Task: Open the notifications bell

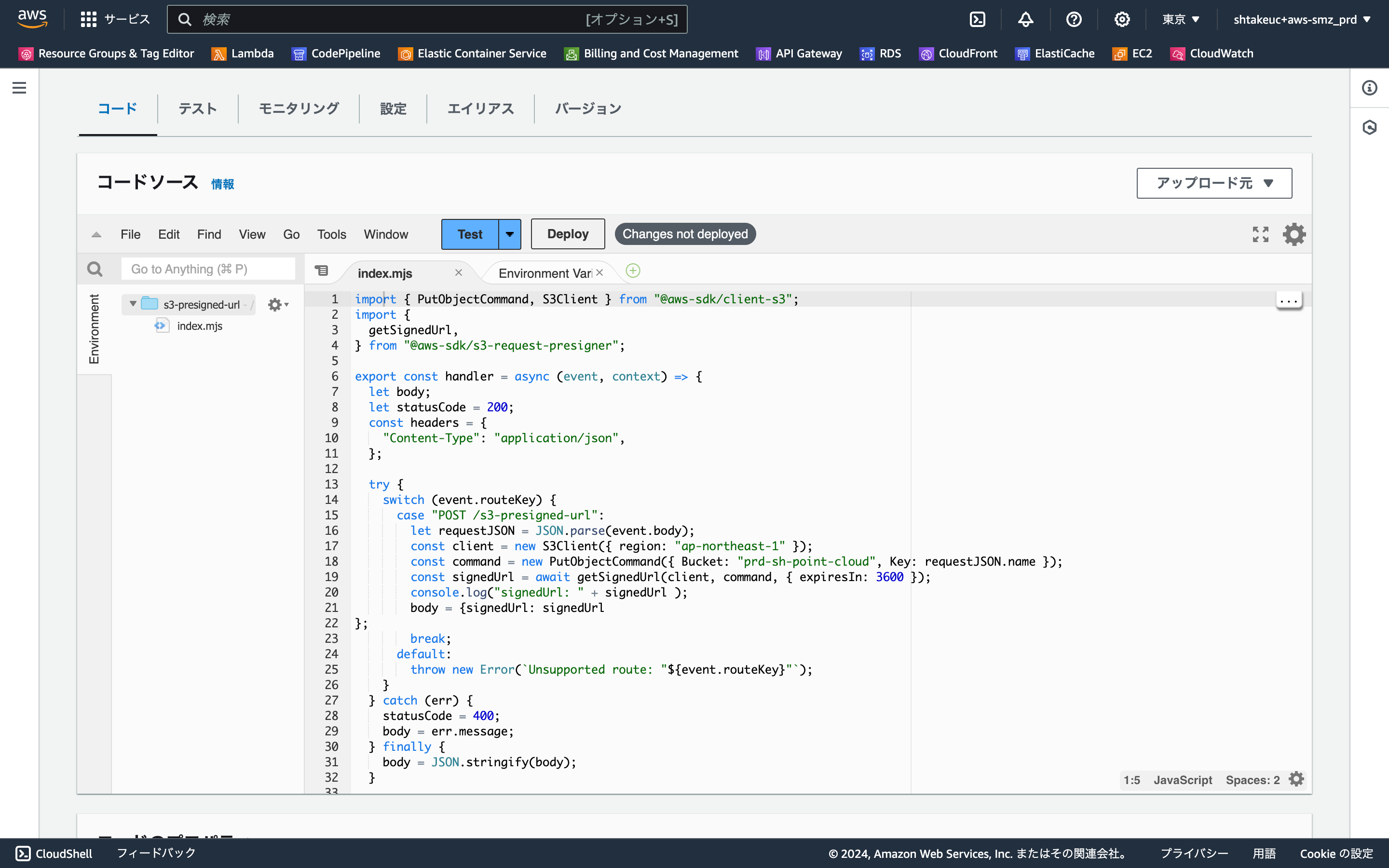Action: [1026, 19]
